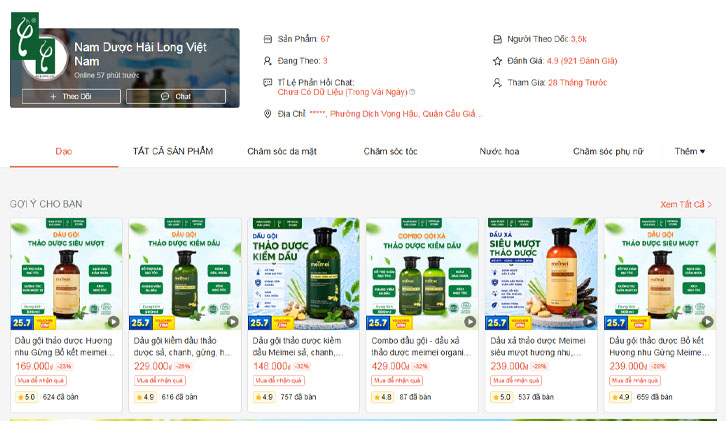Click Online 57 phút trước status

point(107,75)
